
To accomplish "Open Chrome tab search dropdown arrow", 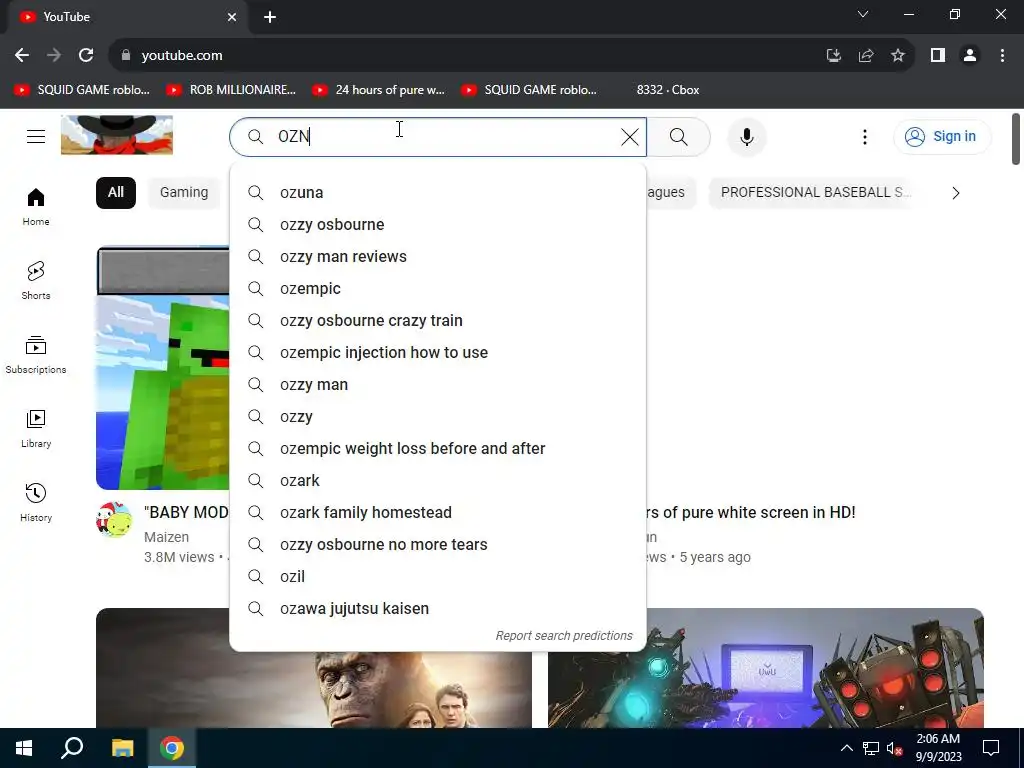I will point(863,14).
